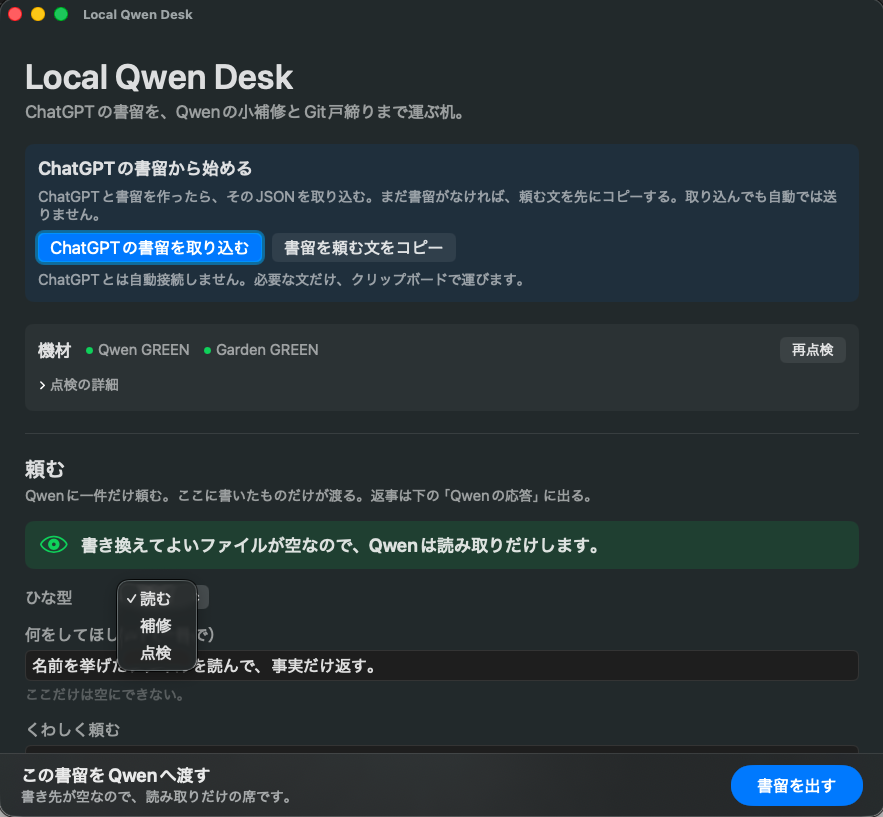This screenshot has height=817, width=883.
Task: Click the 書留を出す button
Action: pos(796,785)
